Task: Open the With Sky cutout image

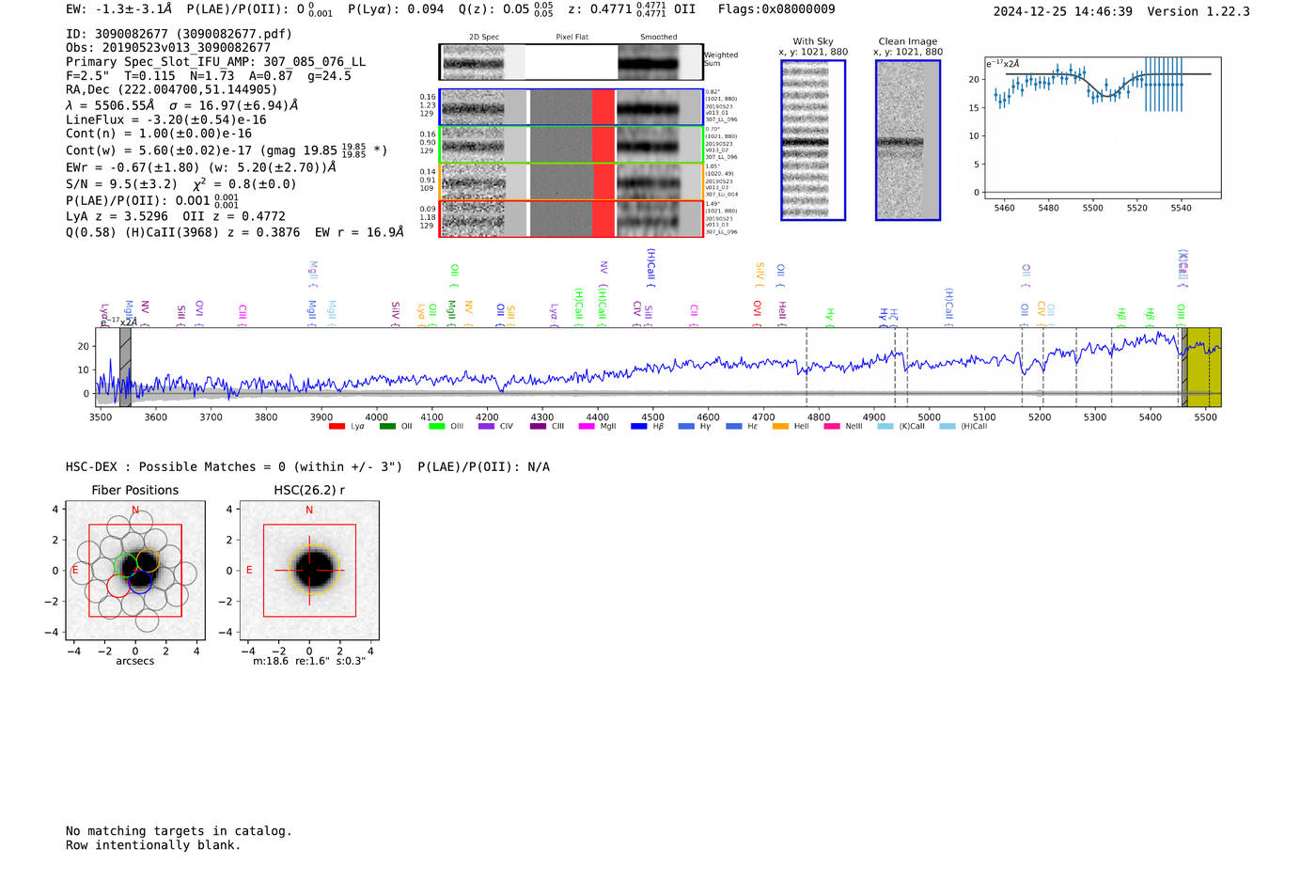Action: tap(813, 140)
